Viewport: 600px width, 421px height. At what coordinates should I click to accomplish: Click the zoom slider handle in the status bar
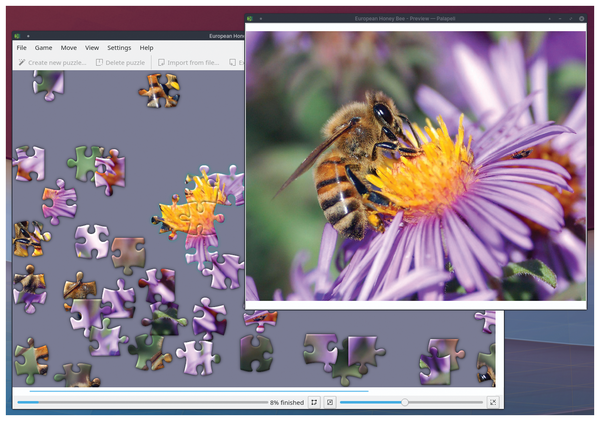[x=405, y=402]
